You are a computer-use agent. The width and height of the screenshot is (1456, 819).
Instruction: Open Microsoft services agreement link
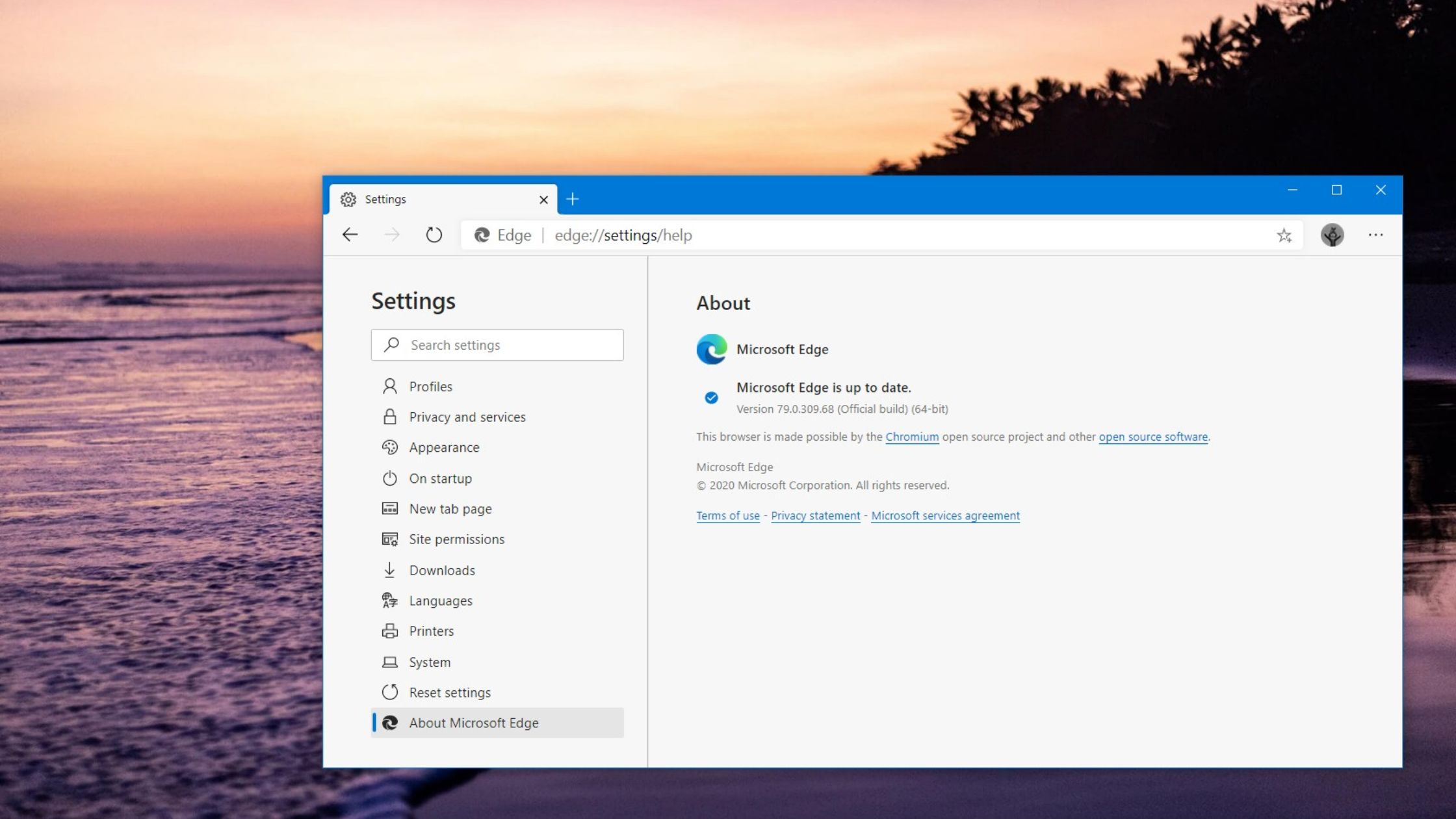tap(945, 515)
